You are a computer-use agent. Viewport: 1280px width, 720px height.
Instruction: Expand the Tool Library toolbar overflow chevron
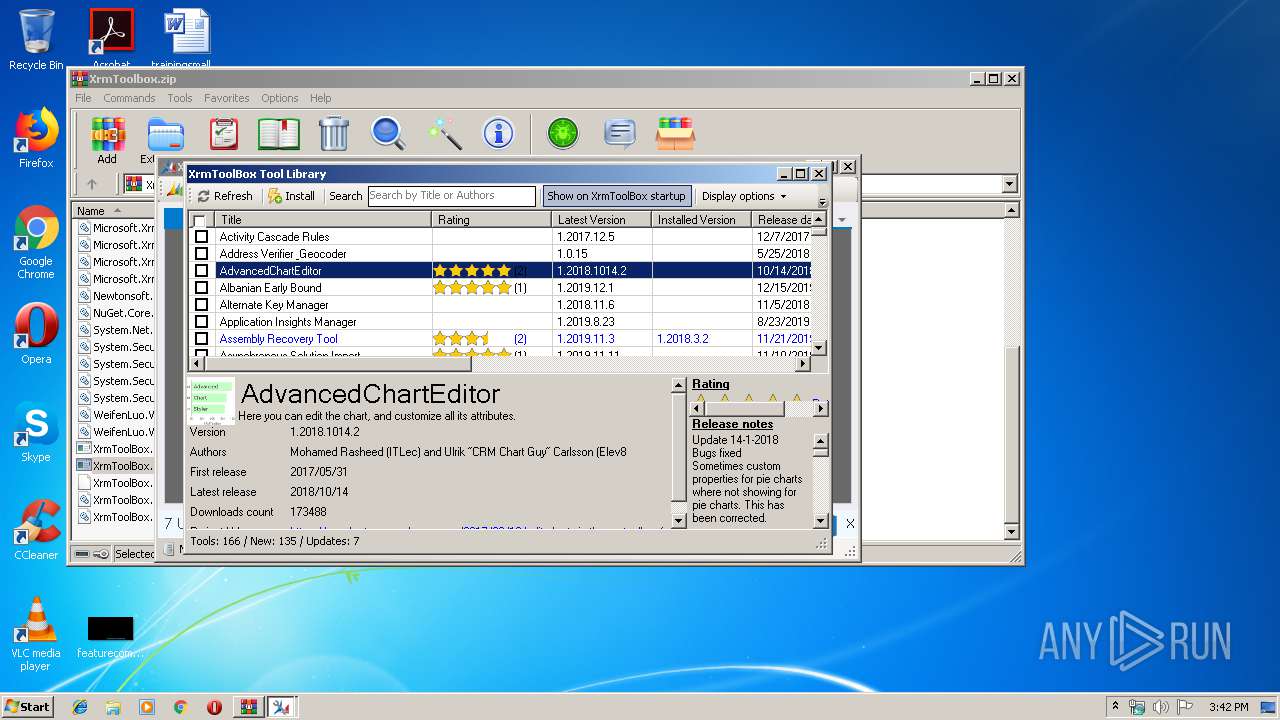point(822,200)
